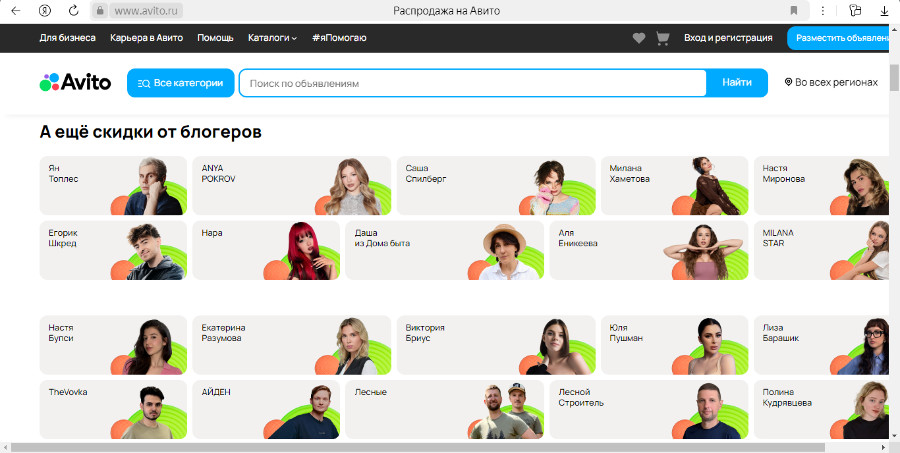900x453 pixels.
Task: Open the browser three-dot menu
Action: (x=822, y=11)
